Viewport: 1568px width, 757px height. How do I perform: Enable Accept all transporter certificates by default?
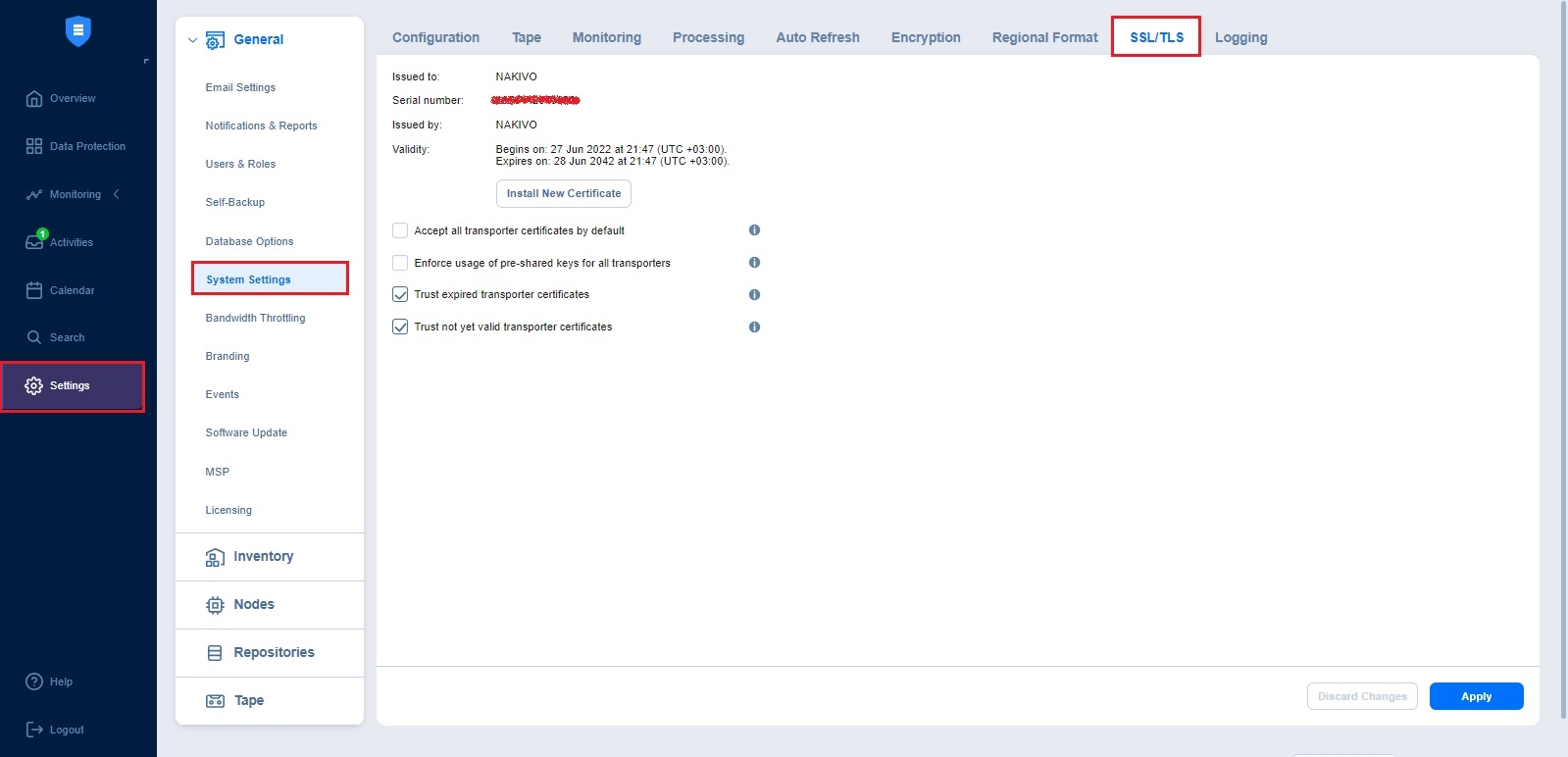(400, 230)
